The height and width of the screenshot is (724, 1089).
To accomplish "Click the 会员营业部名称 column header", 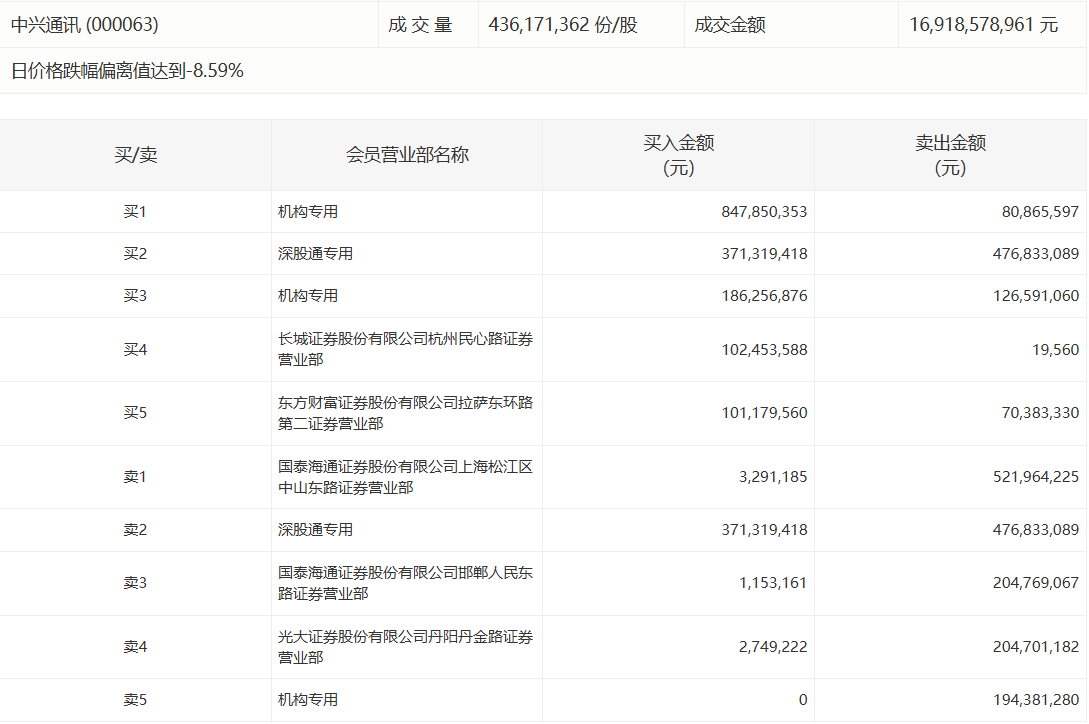I will tap(407, 155).
